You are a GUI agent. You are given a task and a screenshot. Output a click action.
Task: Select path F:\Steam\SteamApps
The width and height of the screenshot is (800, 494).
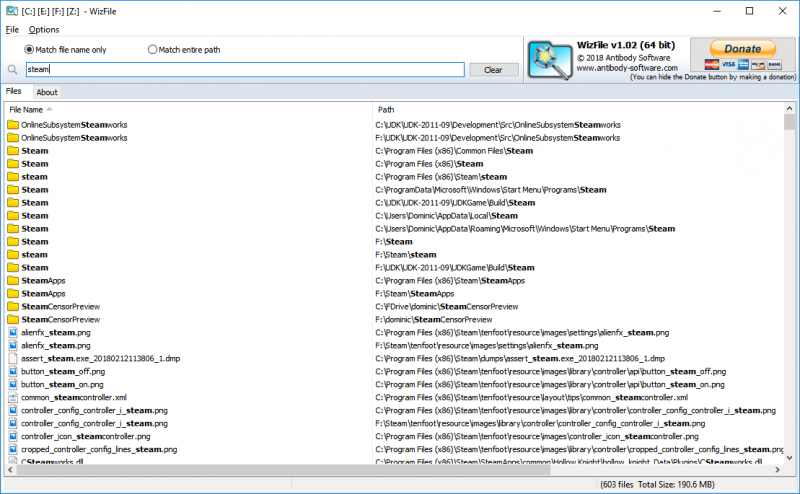tap(414, 293)
